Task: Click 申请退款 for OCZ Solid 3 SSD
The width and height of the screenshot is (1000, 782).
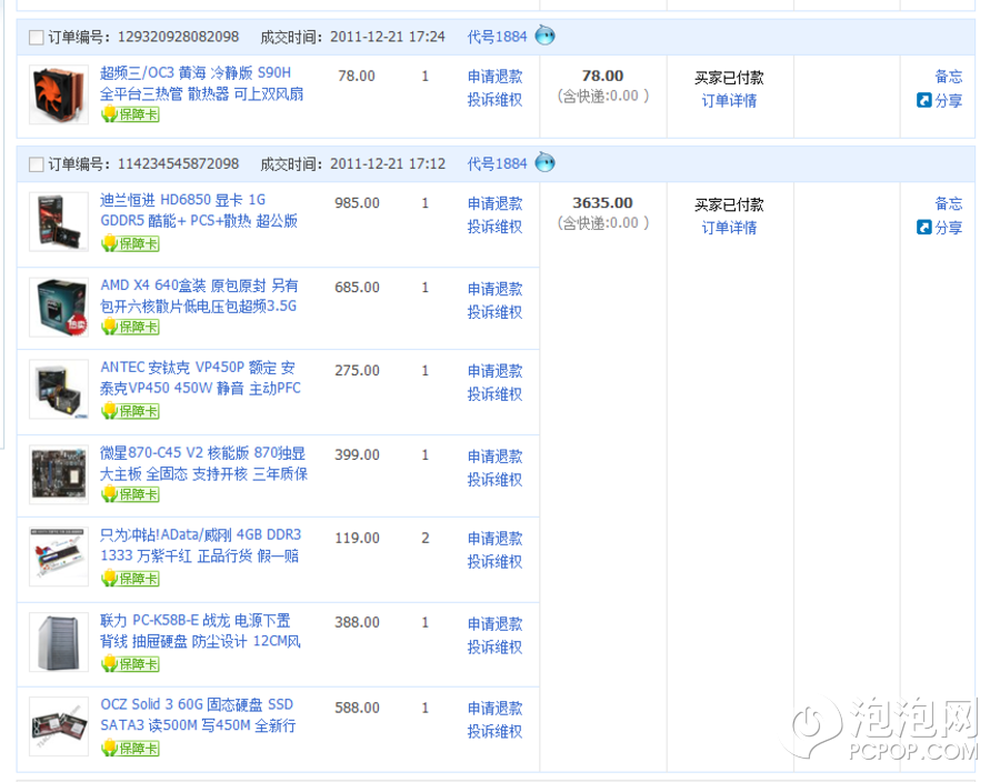Action: point(495,708)
